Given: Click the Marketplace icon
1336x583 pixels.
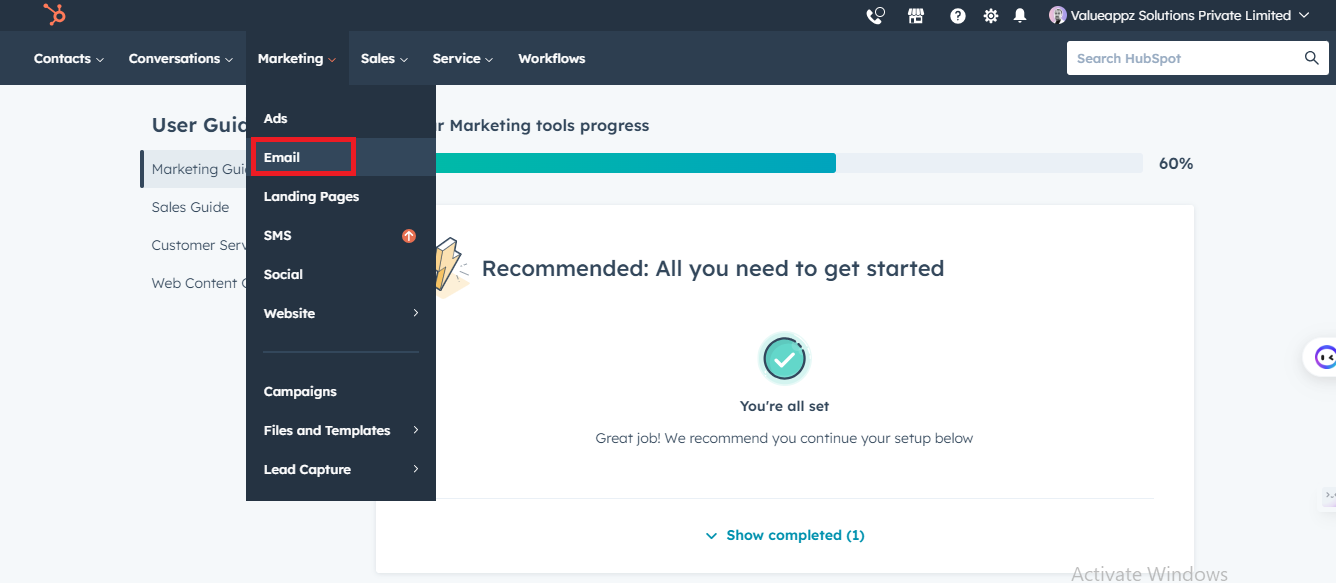Looking at the screenshot, I should [916, 15].
